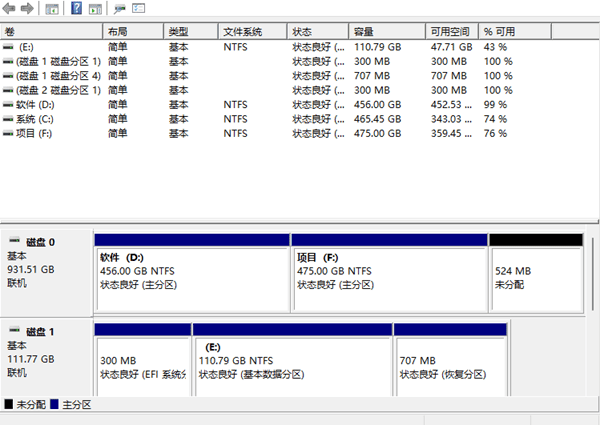Click the 110.79 GB capacity cell

click(378, 47)
